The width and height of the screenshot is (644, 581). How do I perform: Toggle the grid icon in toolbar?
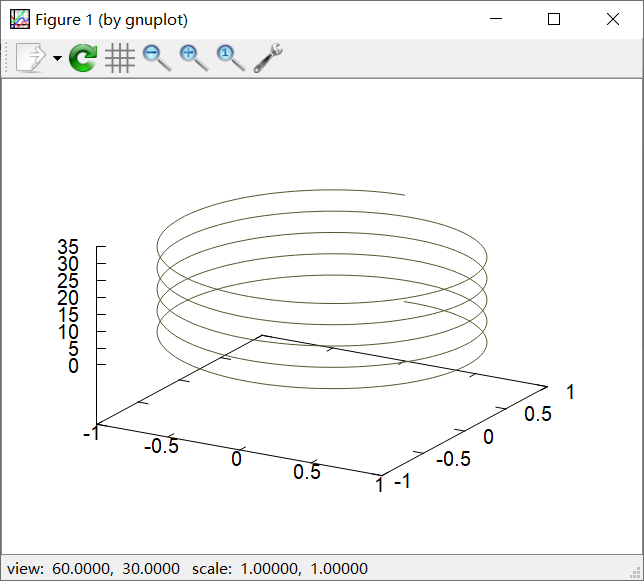tap(120, 58)
